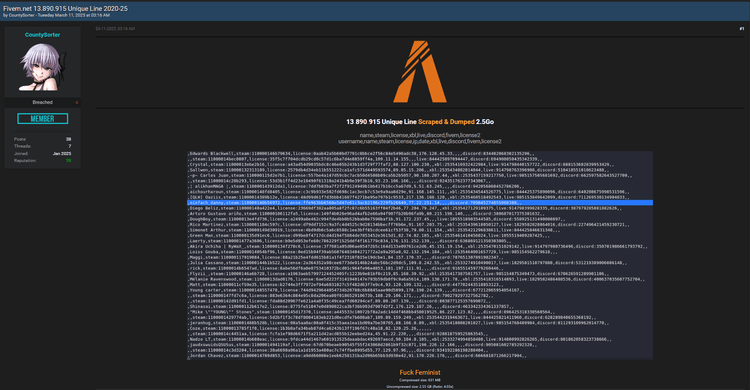Select the Crystal data row
Image resolution: width=750 pixels, height=390 pixels.
pyautogui.click(x=401, y=165)
